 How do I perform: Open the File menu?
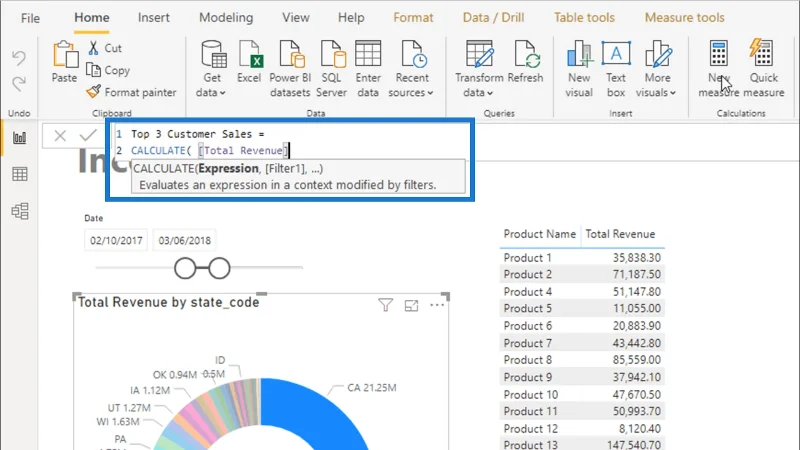30,18
